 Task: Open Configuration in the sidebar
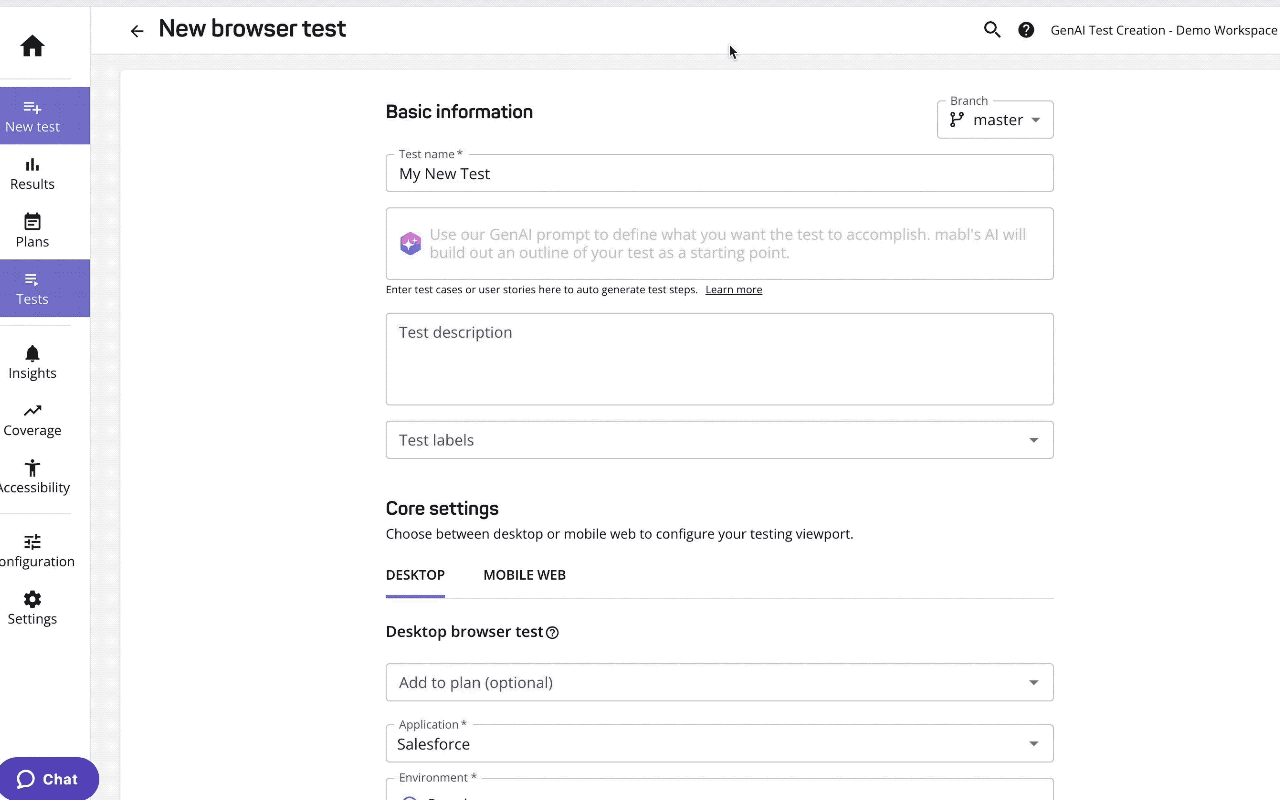point(32,543)
